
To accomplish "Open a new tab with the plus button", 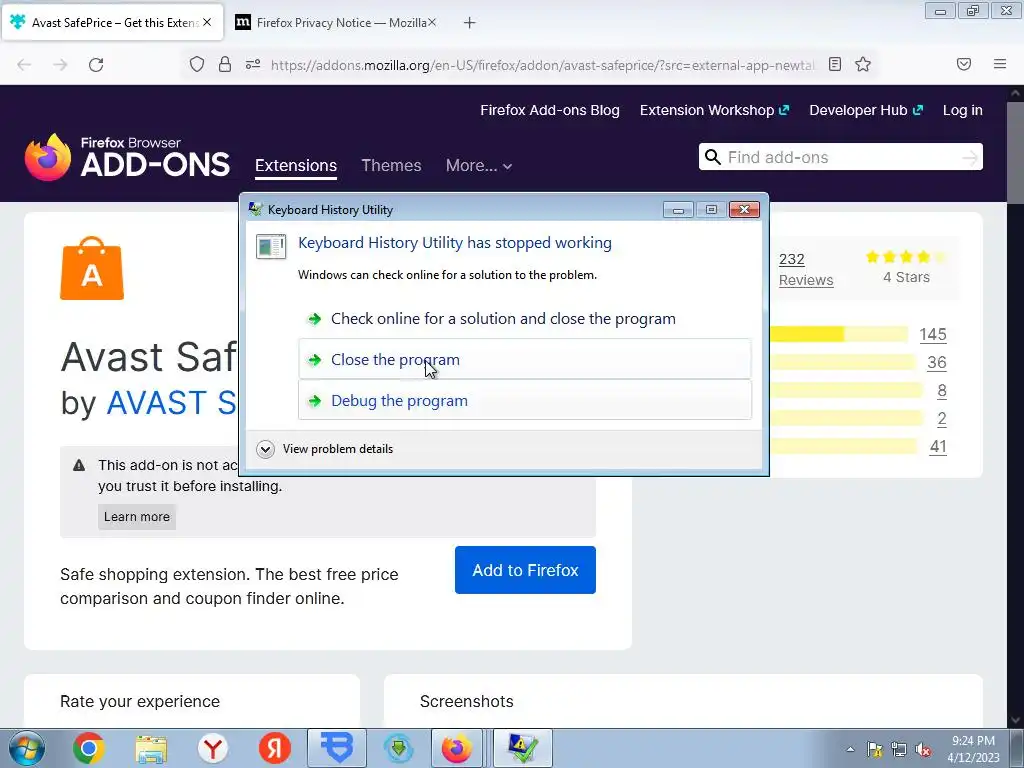I will [x=470, y=23].
